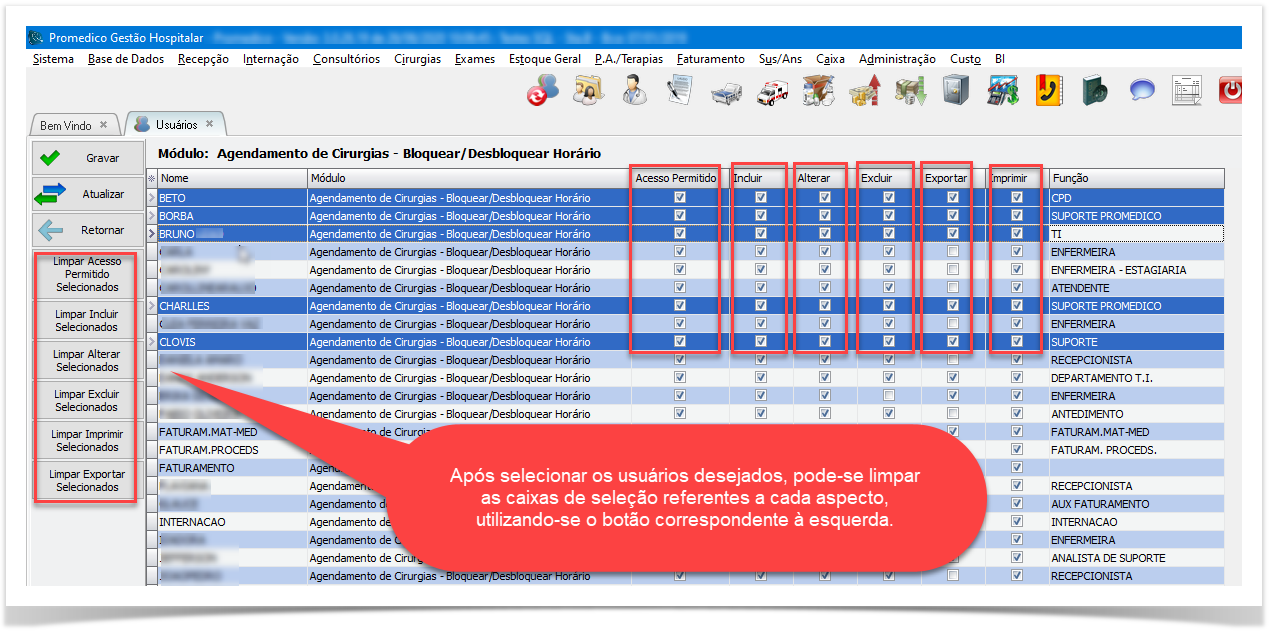Close the Usuários tab

pyautogui.click(x=210, y=124)
